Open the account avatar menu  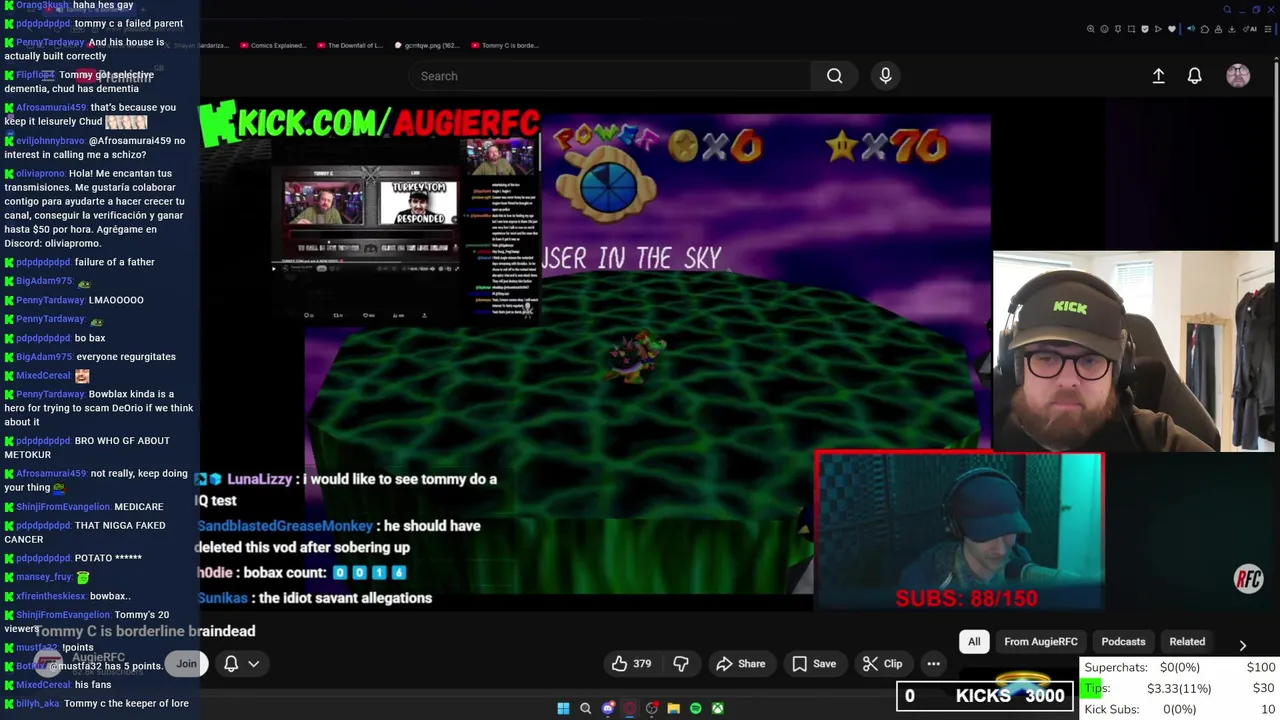[1238, 76]
